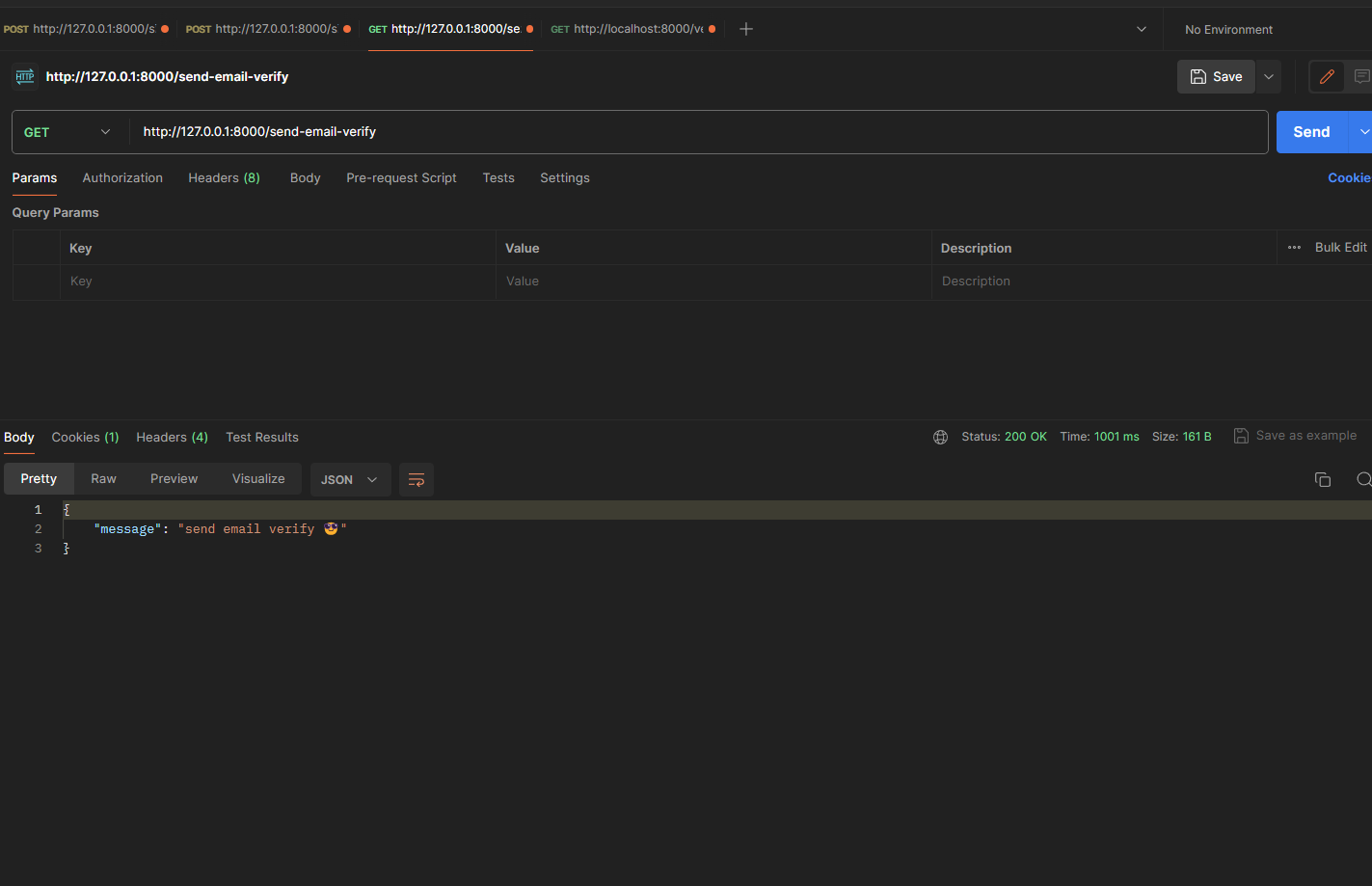The image size is (1372, 886).
Task: Open the Cookies link
Action: (x=1349, y=178)
